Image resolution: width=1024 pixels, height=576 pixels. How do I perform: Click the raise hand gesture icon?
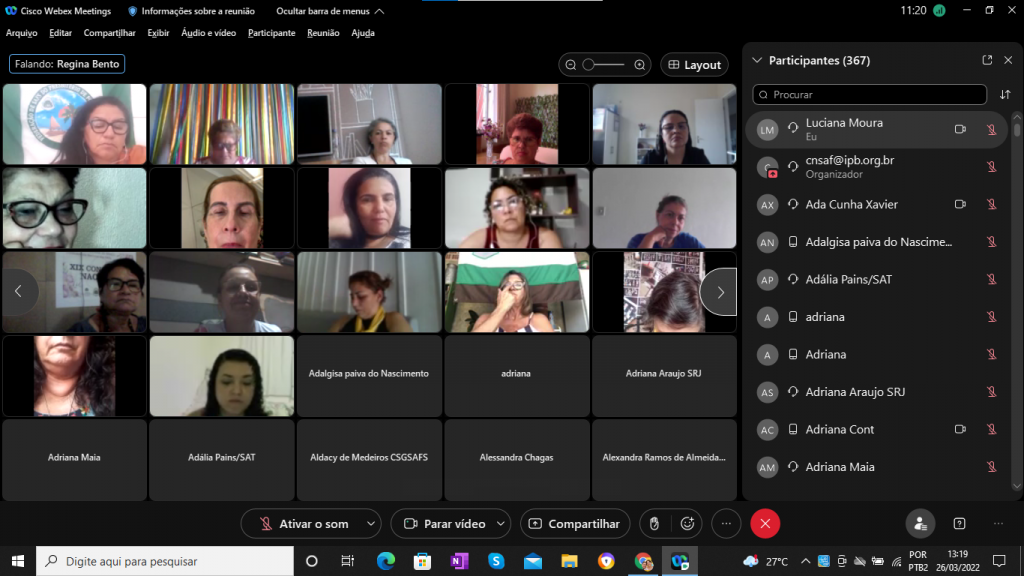(x=654, y=523)
